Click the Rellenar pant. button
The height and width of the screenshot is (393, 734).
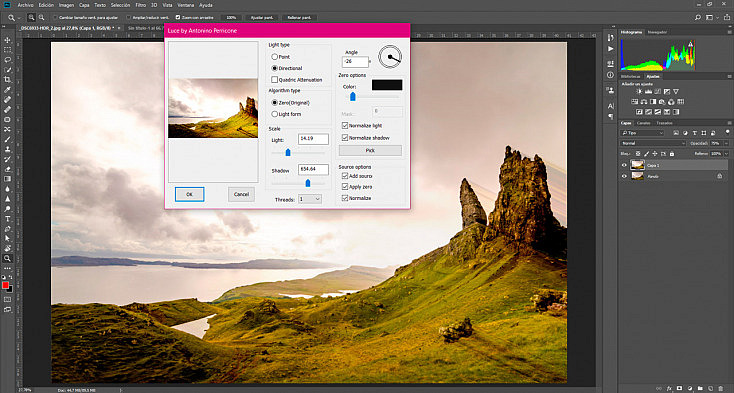tap(300, 17)
